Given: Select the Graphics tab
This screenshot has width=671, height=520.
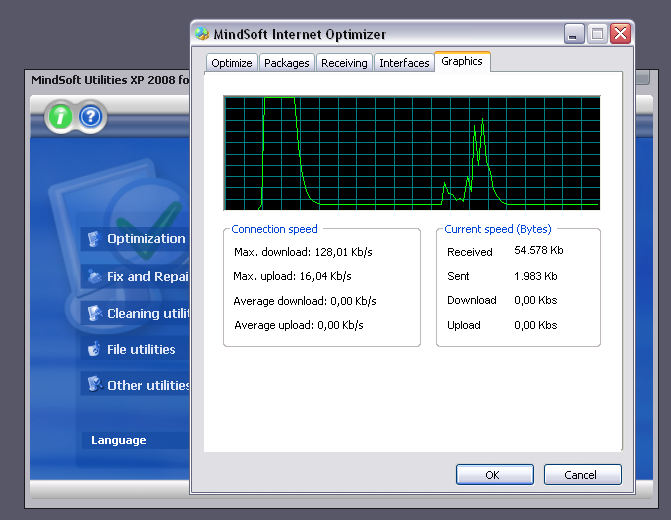Looking at the screenshot, I should (x=462, y=62).
